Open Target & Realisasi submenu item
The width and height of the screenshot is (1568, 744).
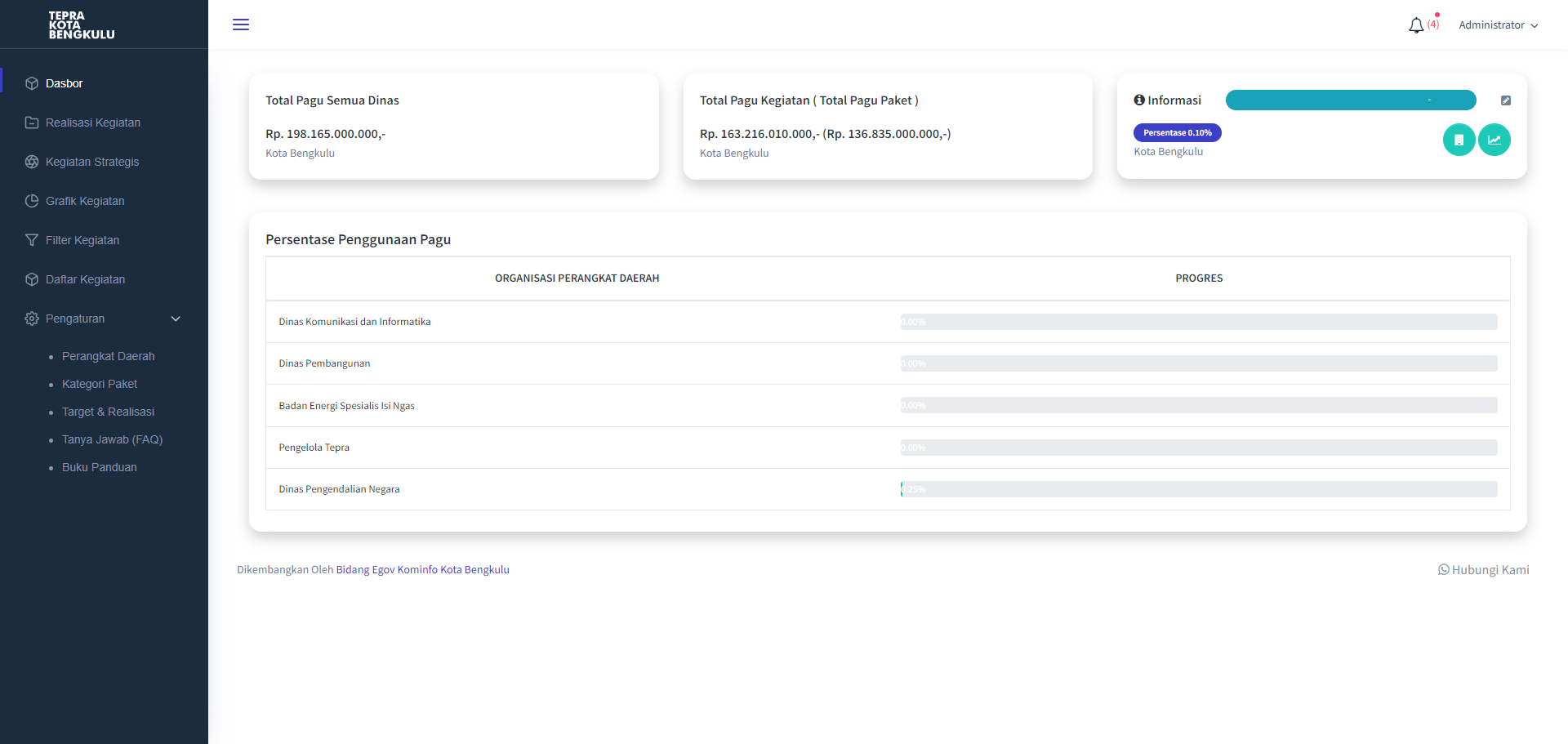(108, 412)
